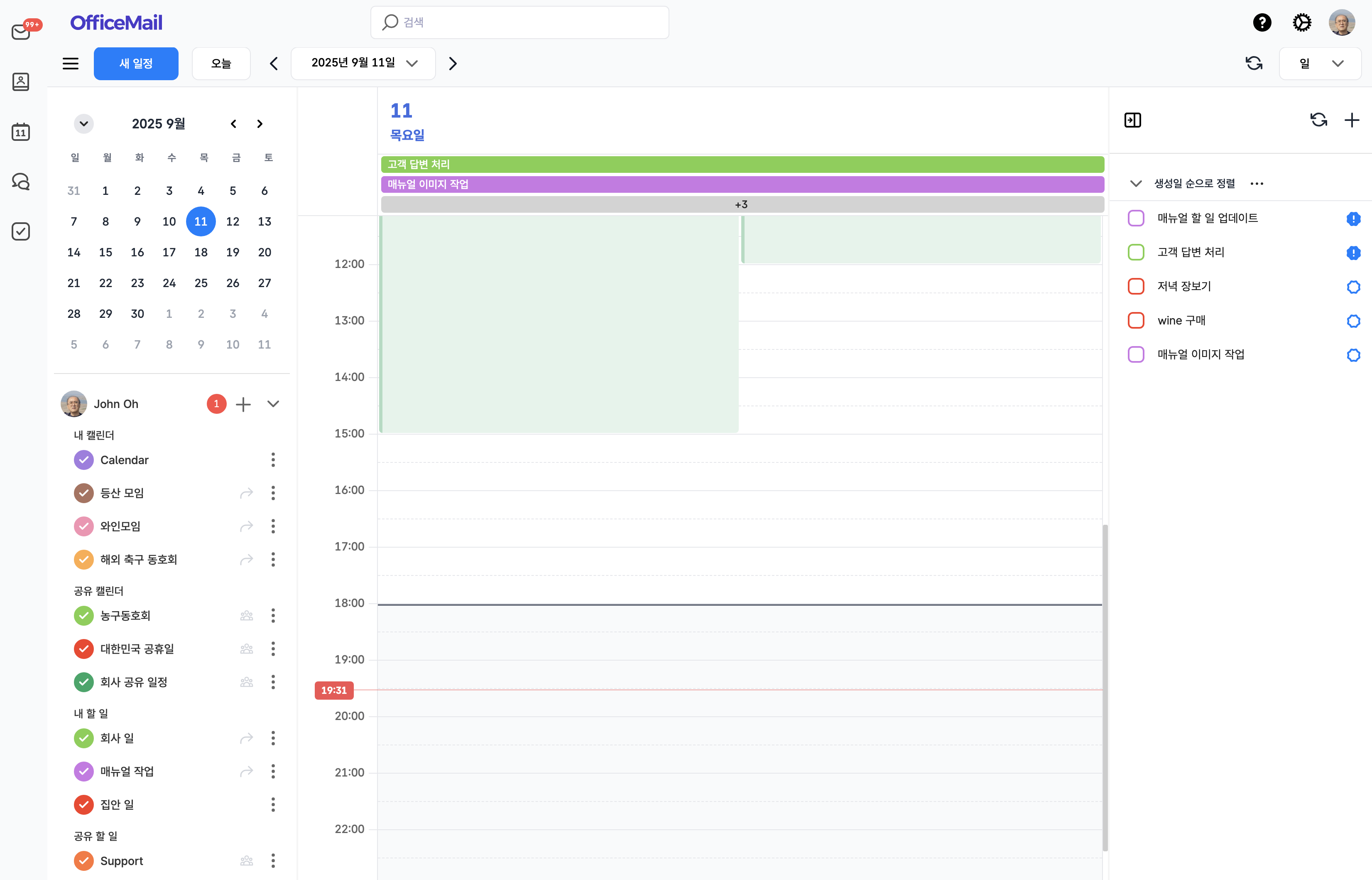This screenshot has width=1372, height=880.
Task: Open the contacts sidebar icon
Action: point(21,82)
